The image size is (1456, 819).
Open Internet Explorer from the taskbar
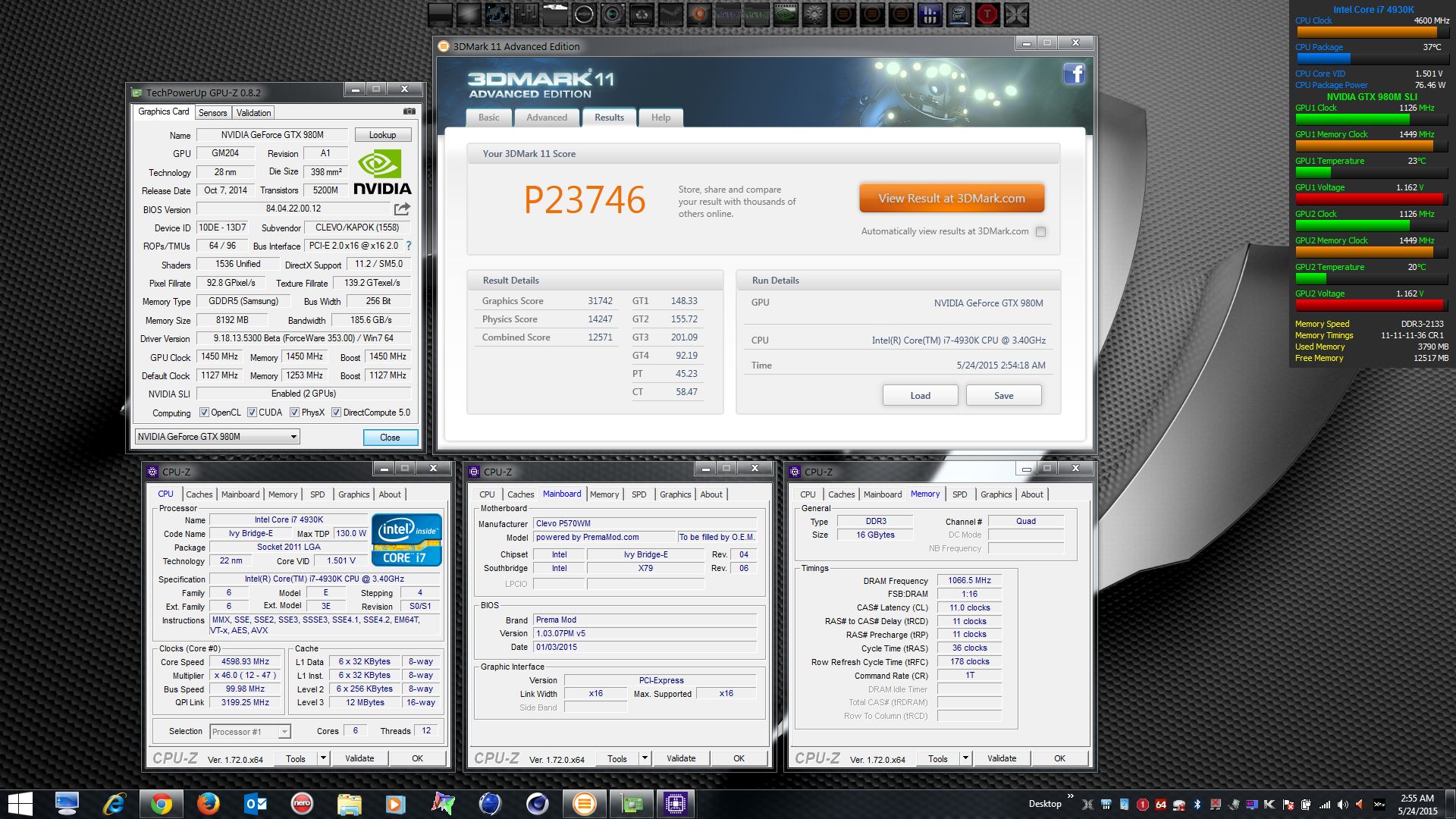[114, 803]
